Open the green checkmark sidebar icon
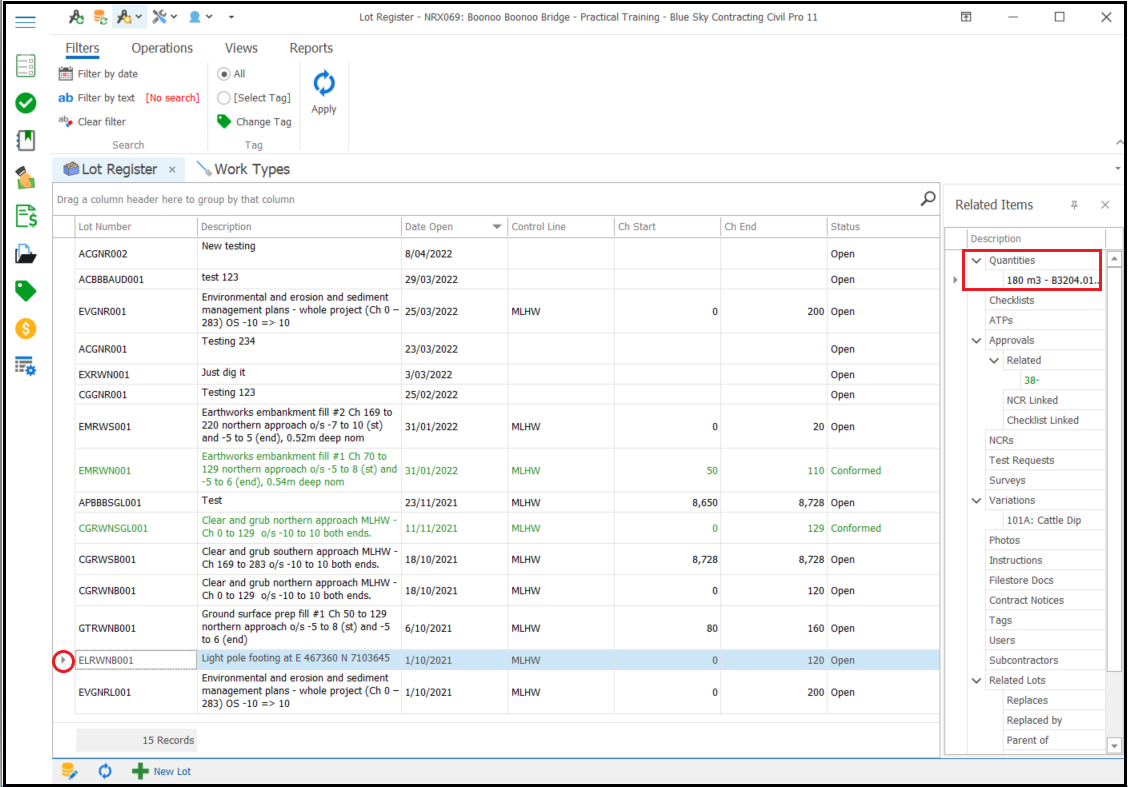 (x=26, y=103)
